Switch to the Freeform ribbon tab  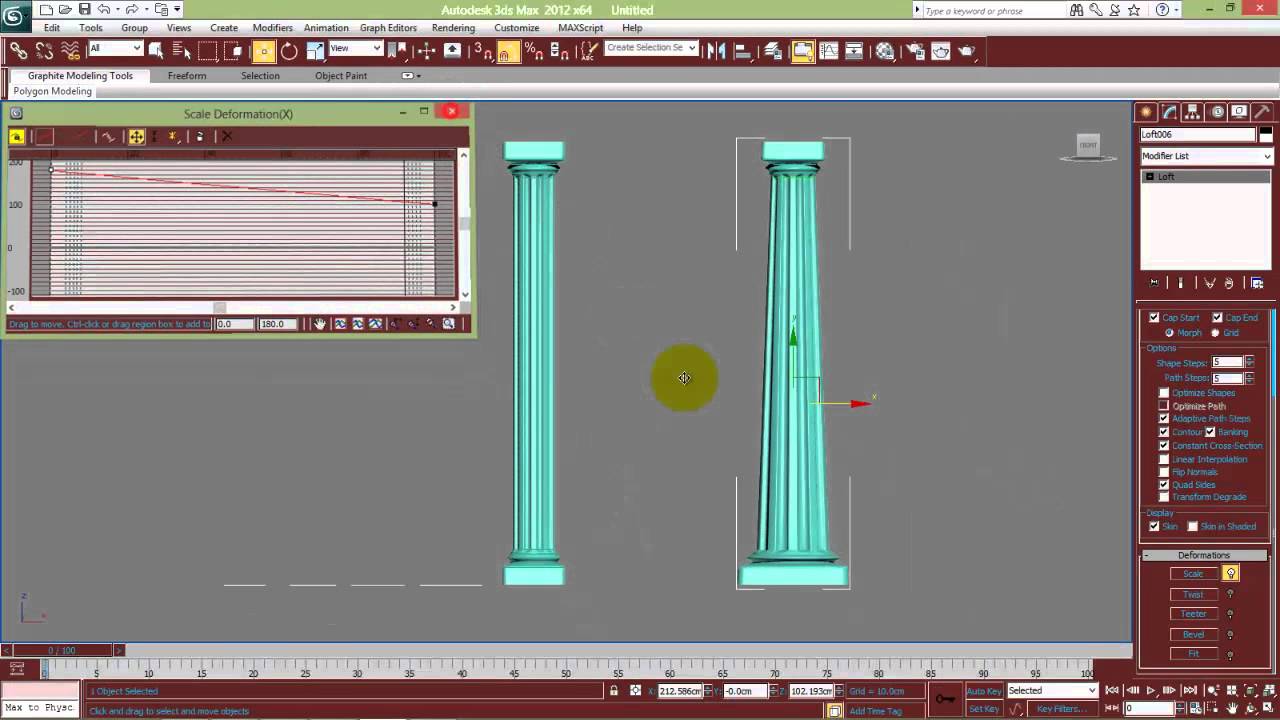[187, 76]
